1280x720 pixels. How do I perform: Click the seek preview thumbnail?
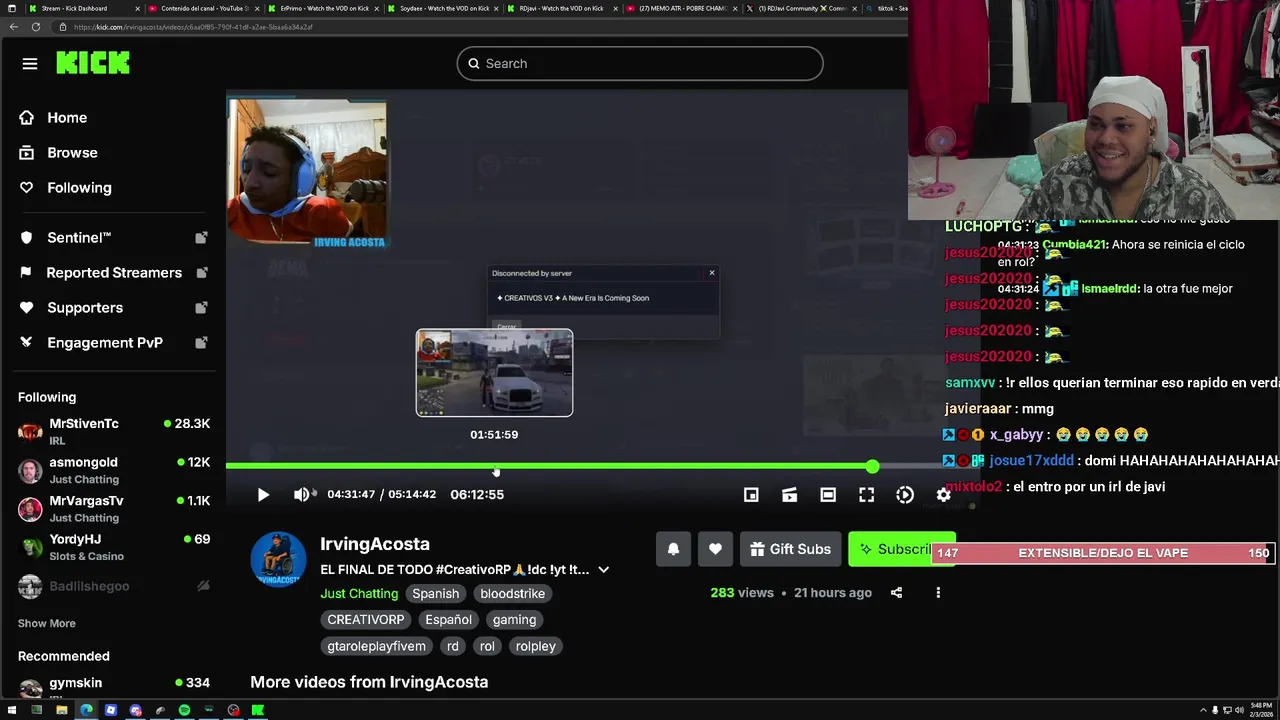[494, 372]
